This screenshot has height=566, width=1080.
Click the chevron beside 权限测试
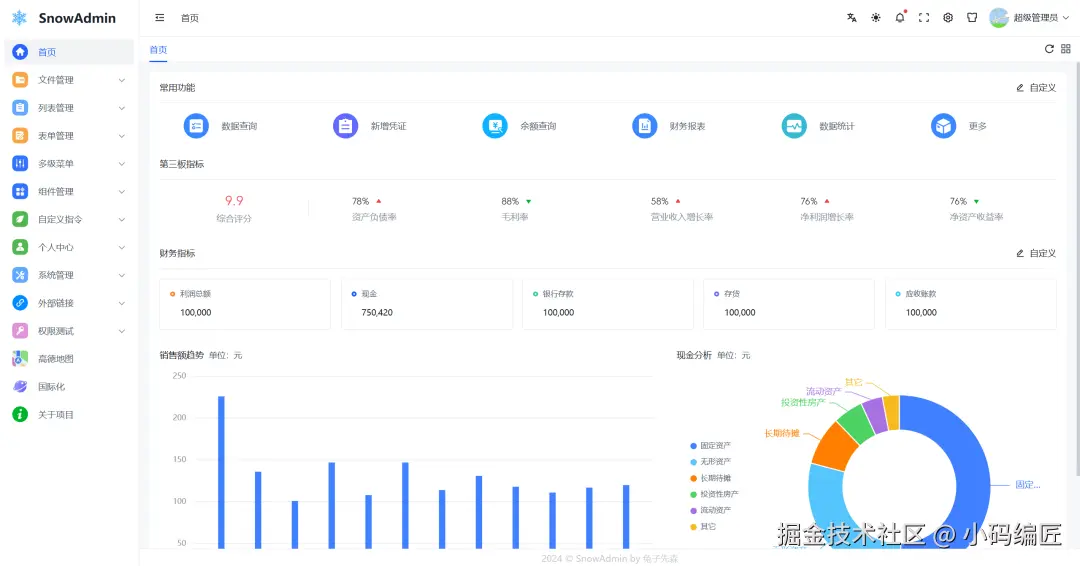[x=122, y=331]
